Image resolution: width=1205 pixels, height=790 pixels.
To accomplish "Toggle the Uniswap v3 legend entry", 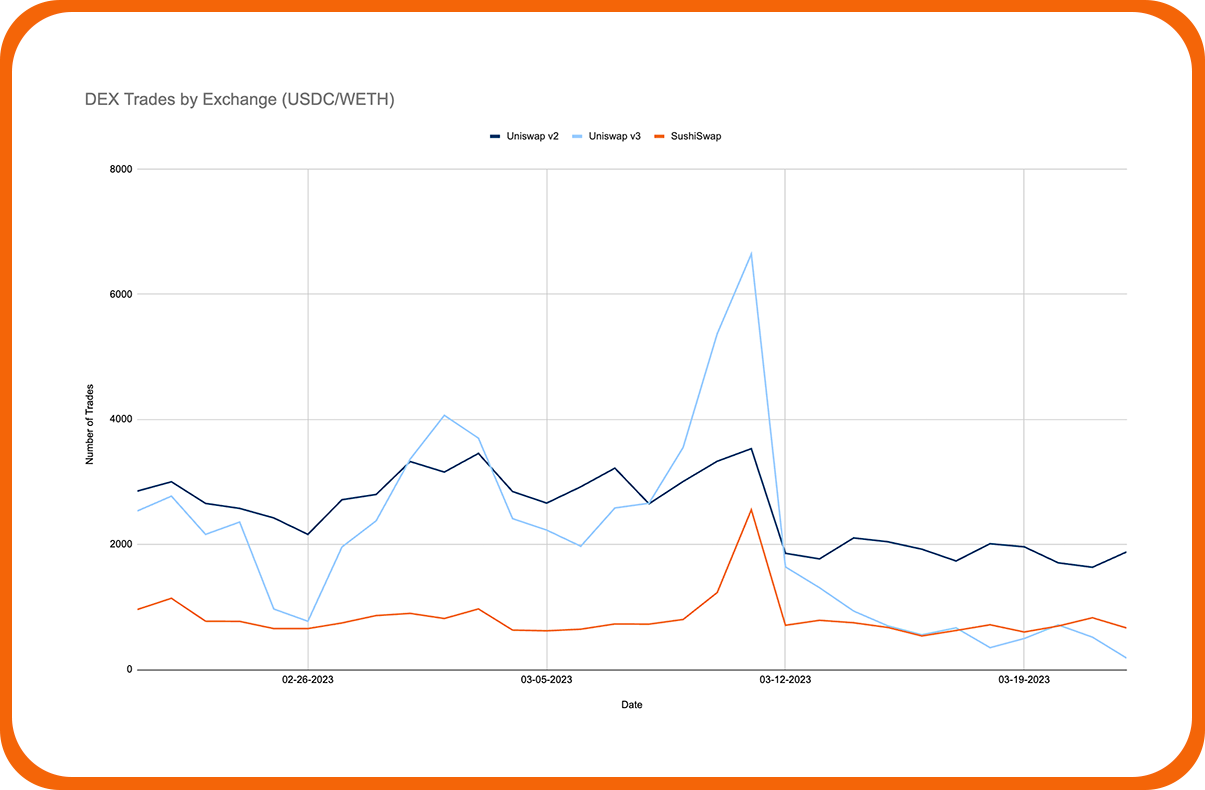I will tap(614, 136).
